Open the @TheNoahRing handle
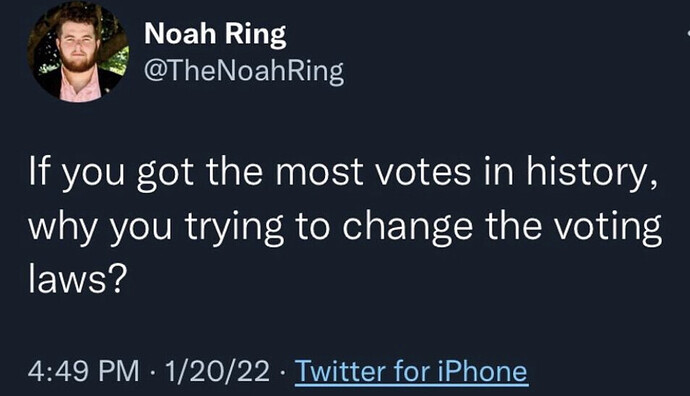 pyautogui.click(x=244, y=70)
